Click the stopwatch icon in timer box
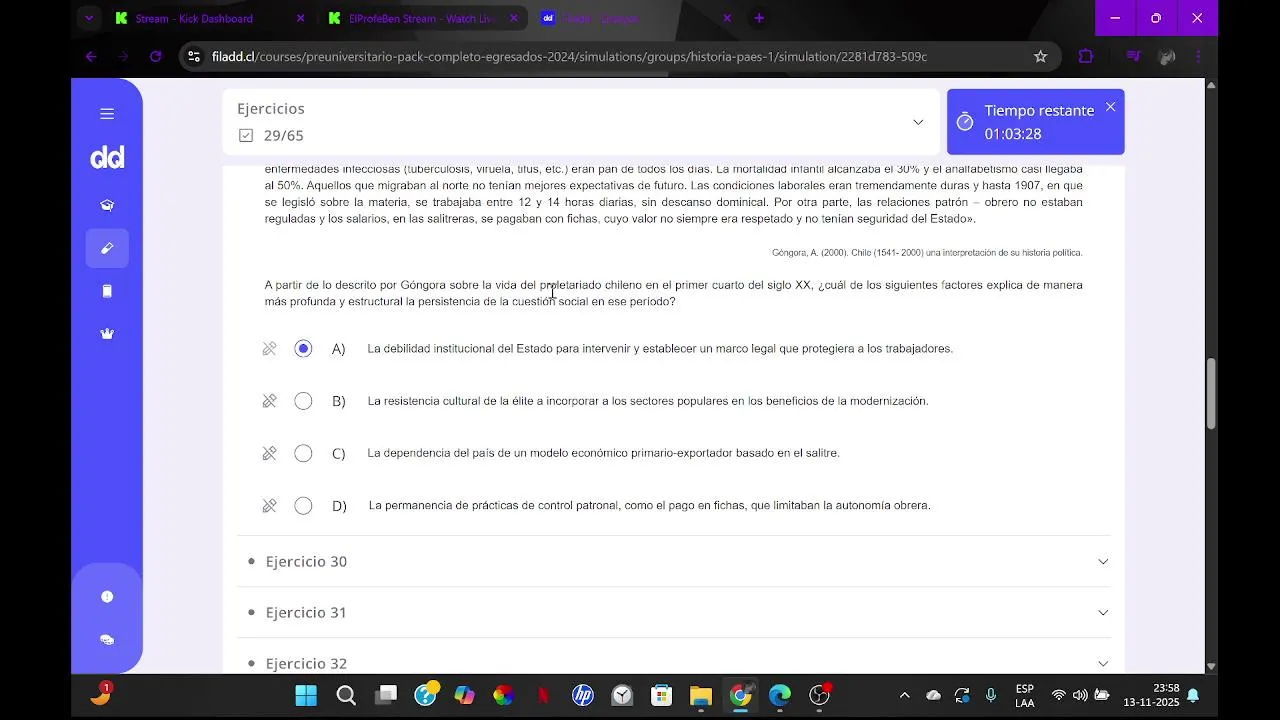Image resolution: width=1280 pixels, height=720 pixels. (x=965, y=122)
